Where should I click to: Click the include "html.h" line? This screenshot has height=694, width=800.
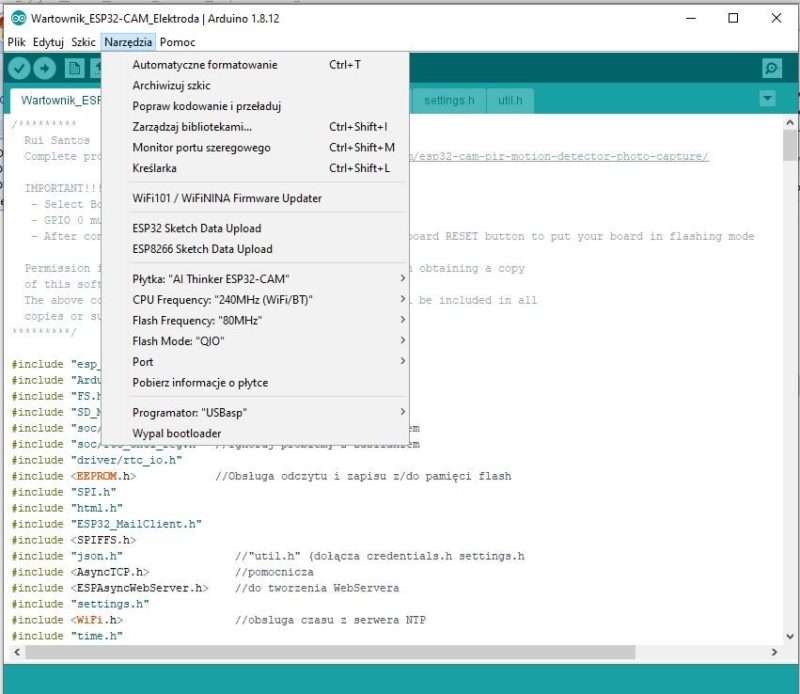click(x=67, y=508)
